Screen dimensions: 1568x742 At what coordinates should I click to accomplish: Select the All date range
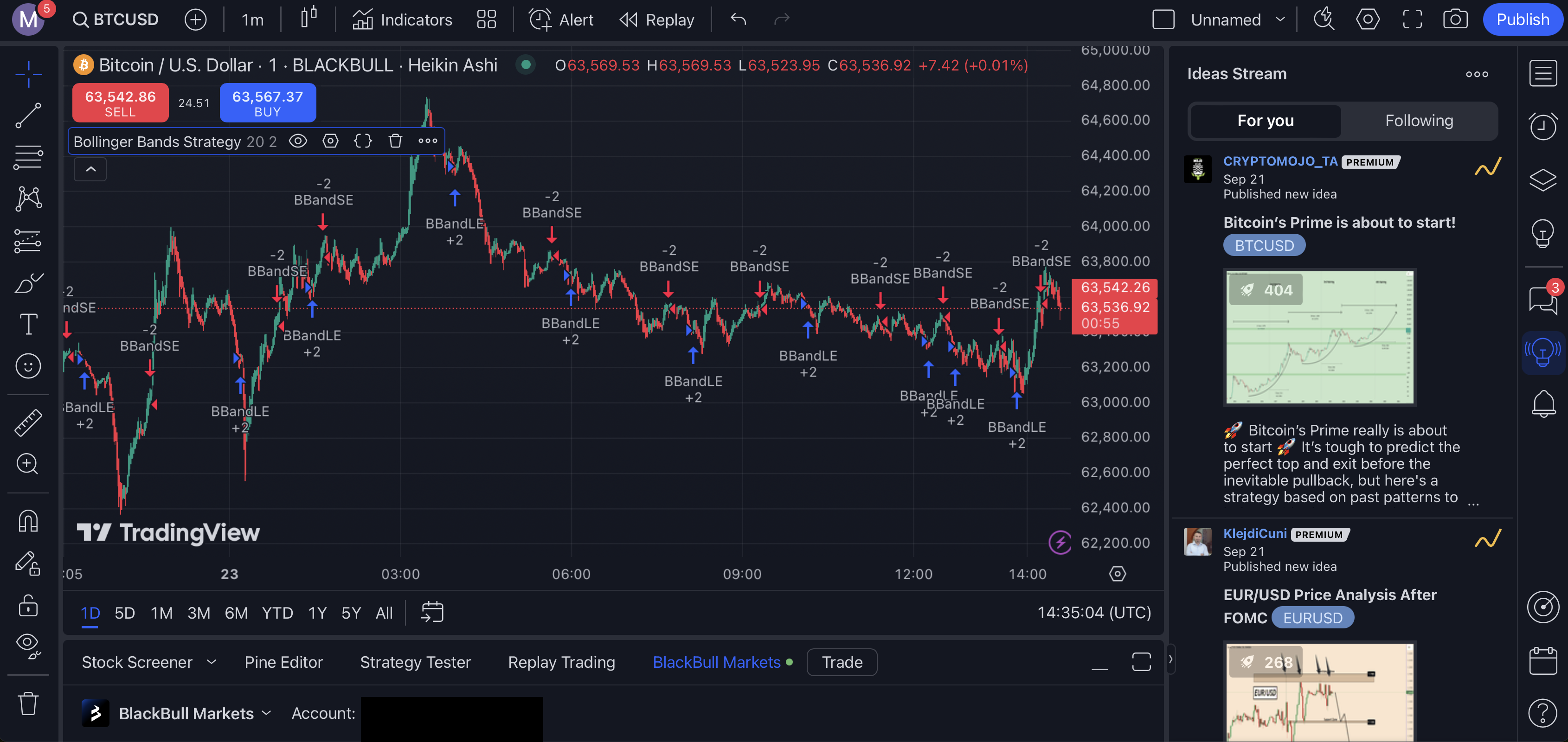(384, 613)
